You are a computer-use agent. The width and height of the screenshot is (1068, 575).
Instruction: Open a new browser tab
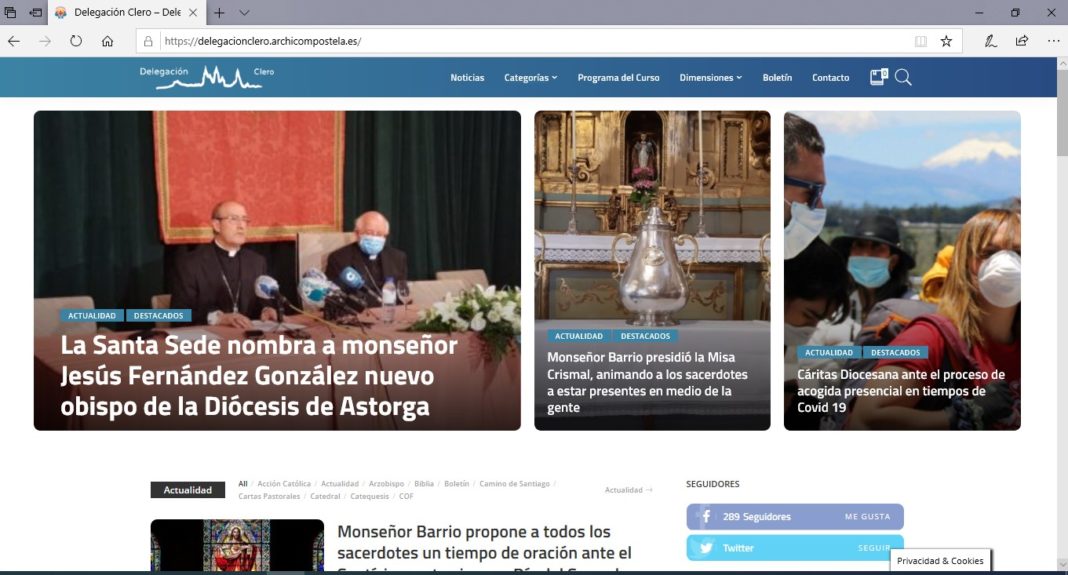click(x=219, y=12)
